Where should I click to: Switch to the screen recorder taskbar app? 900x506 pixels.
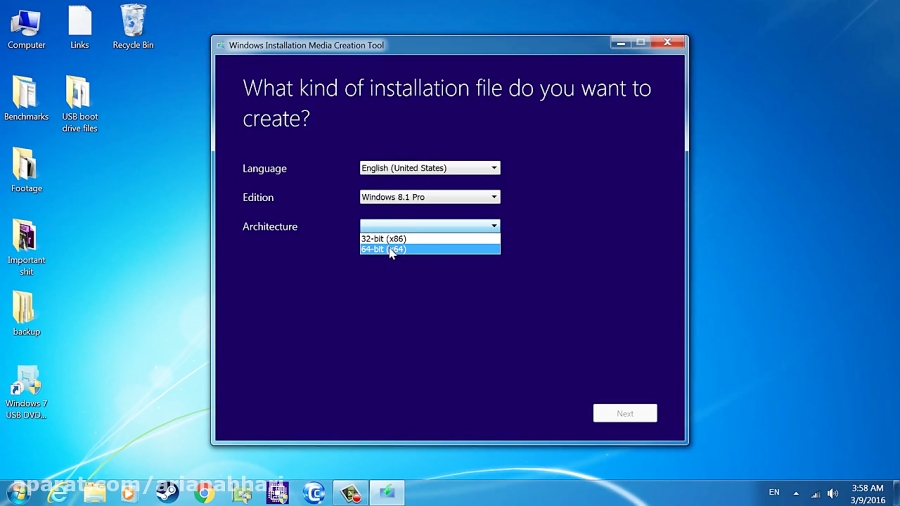(x=350, y=493)
